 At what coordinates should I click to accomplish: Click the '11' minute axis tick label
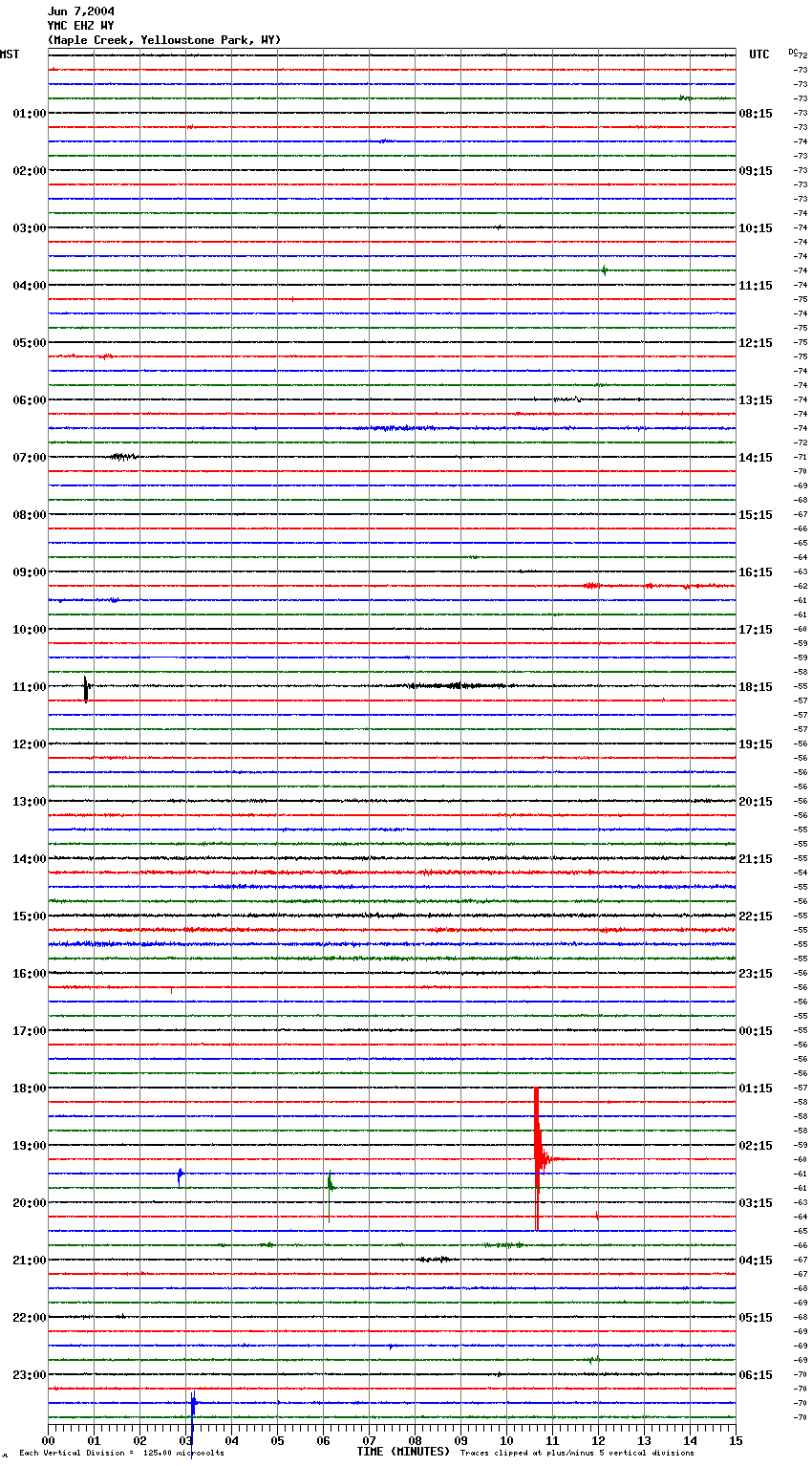pyautogui.click(x=552, y=1440)
